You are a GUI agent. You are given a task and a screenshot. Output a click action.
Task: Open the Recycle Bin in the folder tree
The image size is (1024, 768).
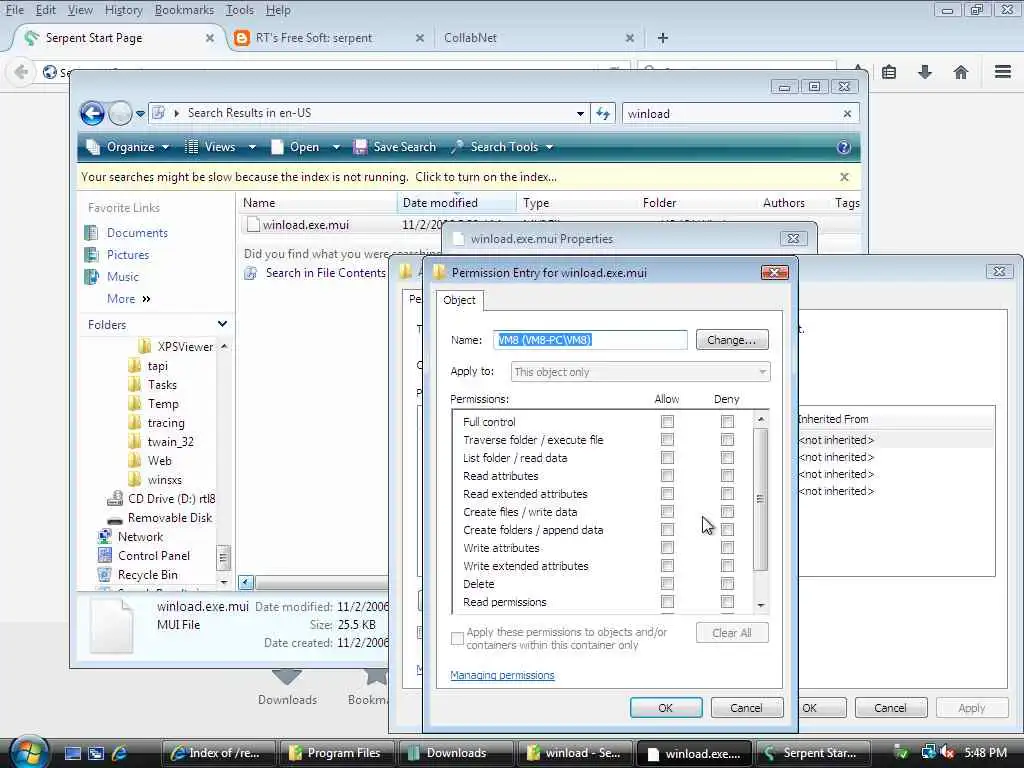click(148, 575)
